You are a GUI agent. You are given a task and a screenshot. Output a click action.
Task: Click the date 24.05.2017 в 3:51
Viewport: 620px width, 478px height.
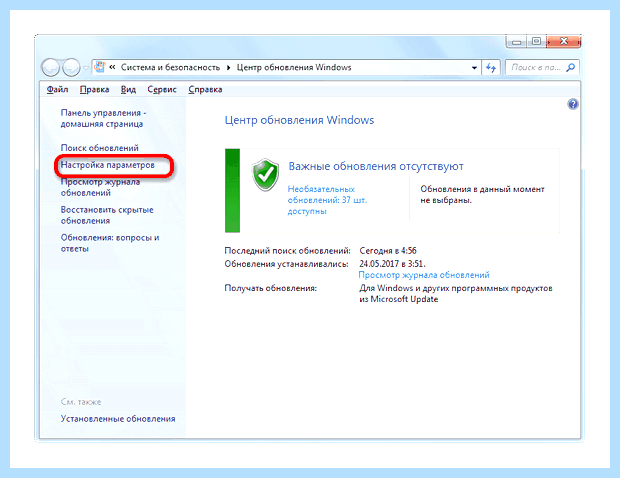392,264
